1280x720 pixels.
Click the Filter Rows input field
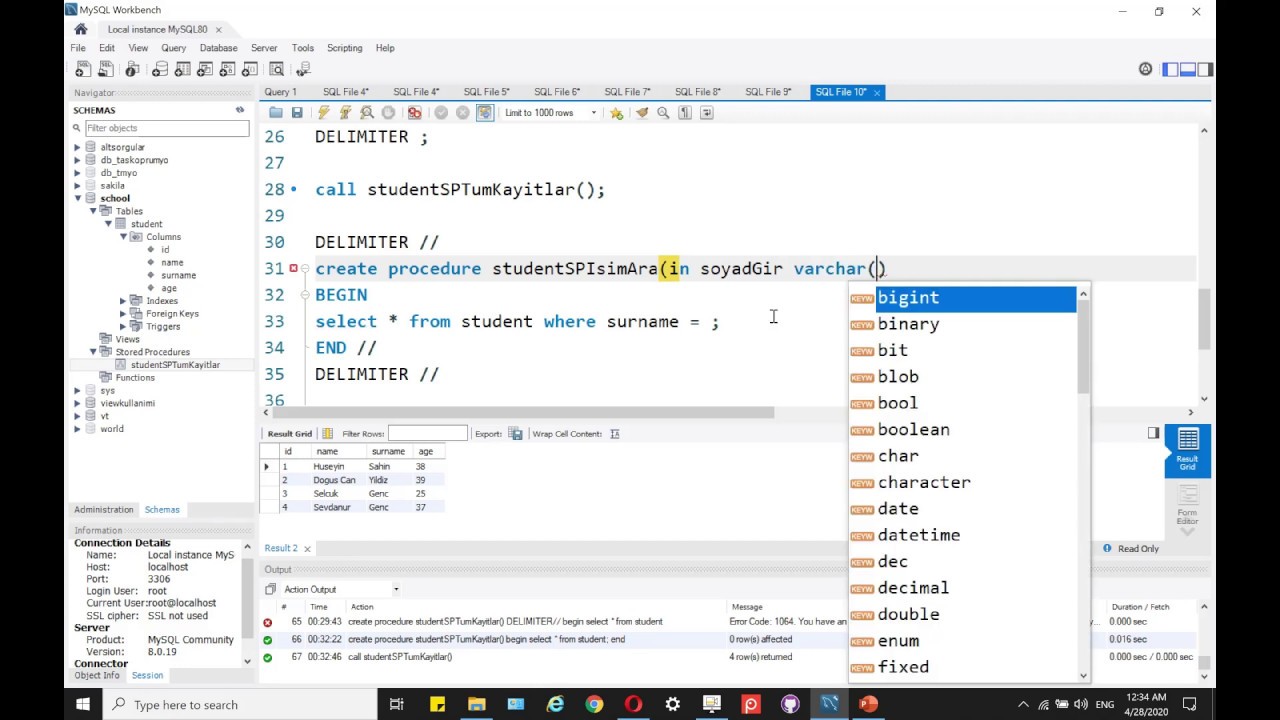click(x=427, y=434)
